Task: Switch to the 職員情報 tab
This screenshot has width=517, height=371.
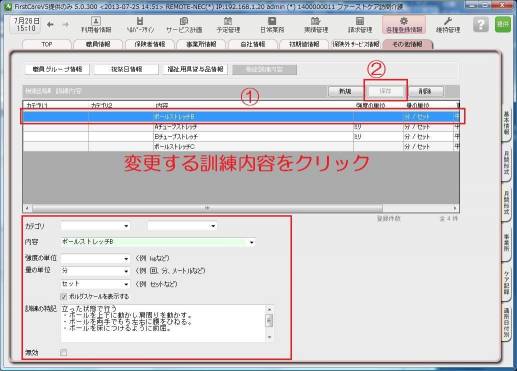Action: tap(98, 44)
